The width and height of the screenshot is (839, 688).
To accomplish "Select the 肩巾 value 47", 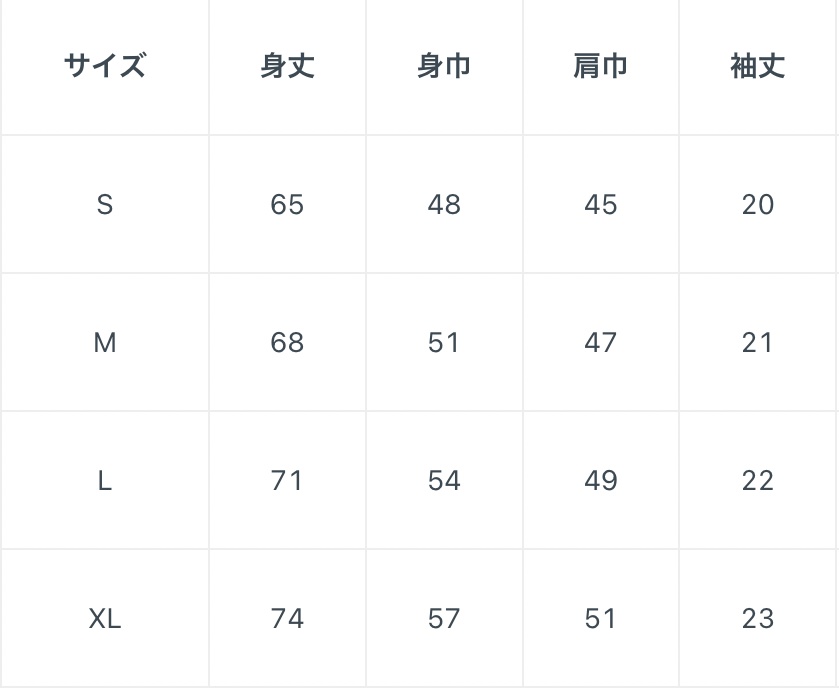I will point(601,343).
